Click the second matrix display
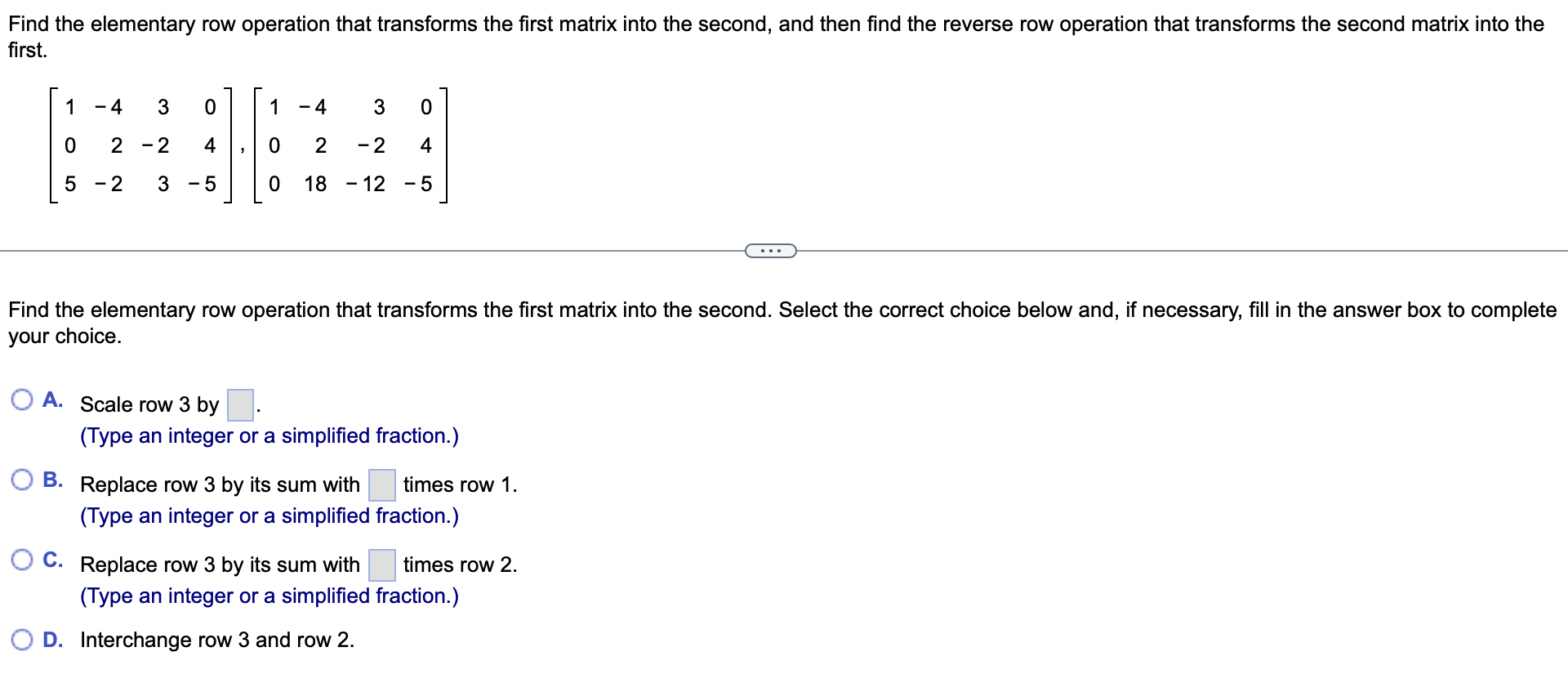The image size is (1568, 683). (351, 145)
